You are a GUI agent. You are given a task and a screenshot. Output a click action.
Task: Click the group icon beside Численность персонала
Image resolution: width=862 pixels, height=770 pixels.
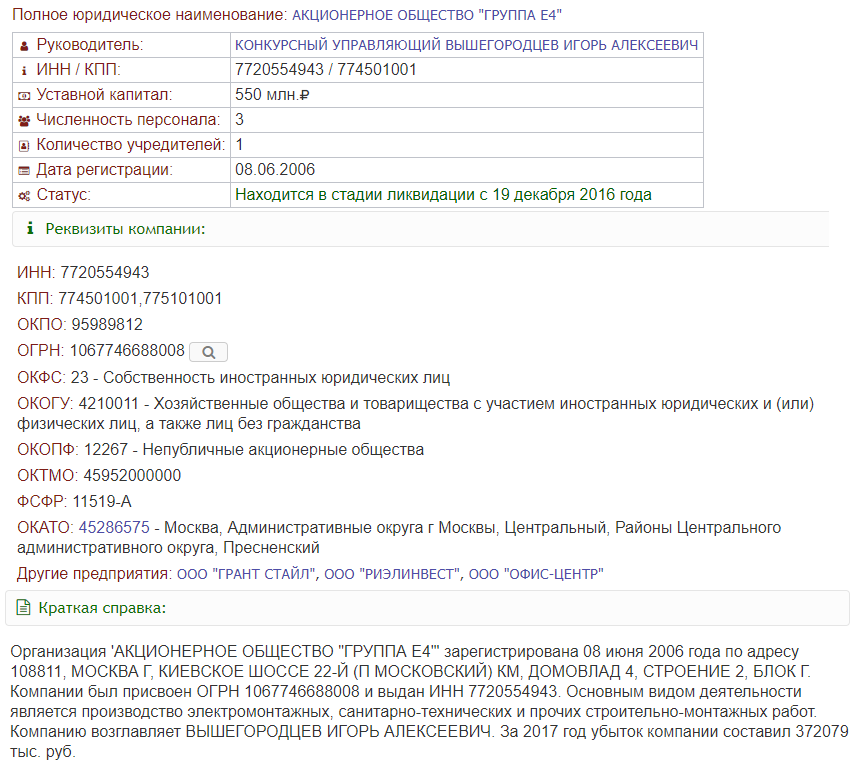(x=24, y=121)
